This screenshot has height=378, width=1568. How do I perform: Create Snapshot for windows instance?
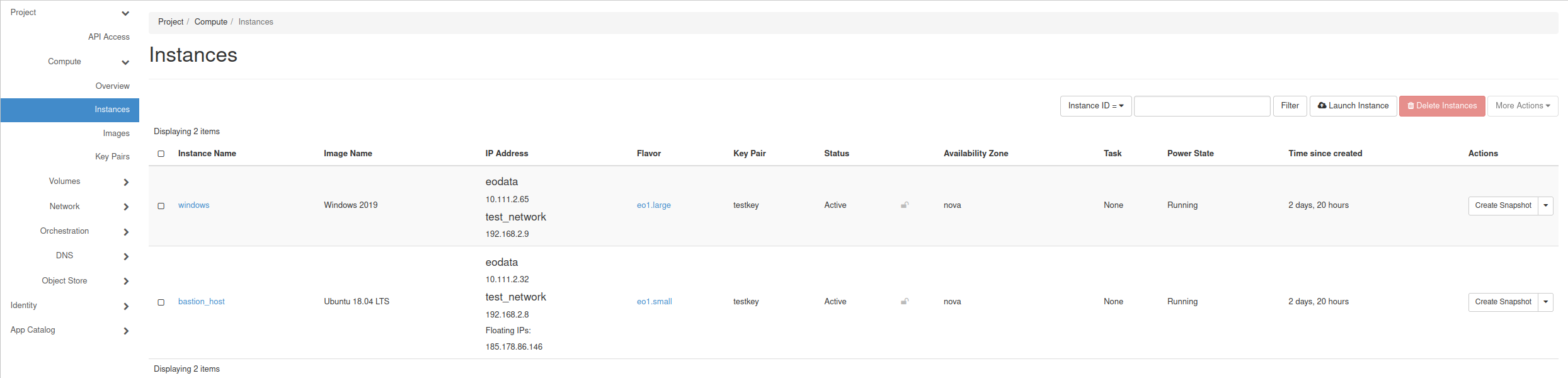coord(1502,205)
